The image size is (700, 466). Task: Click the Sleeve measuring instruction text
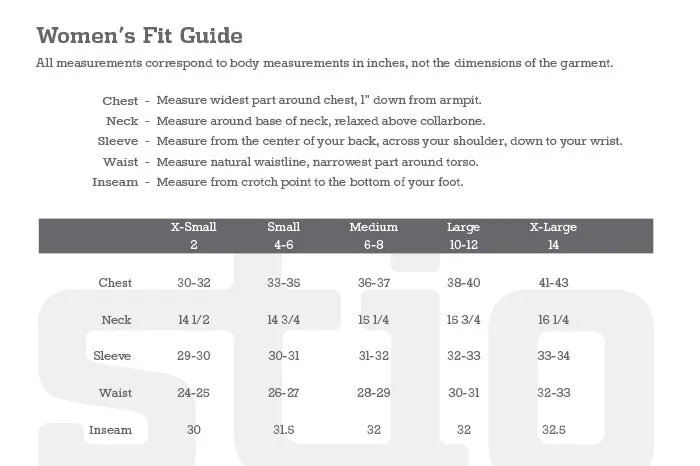pyautogui.click(x=389, y=141)
